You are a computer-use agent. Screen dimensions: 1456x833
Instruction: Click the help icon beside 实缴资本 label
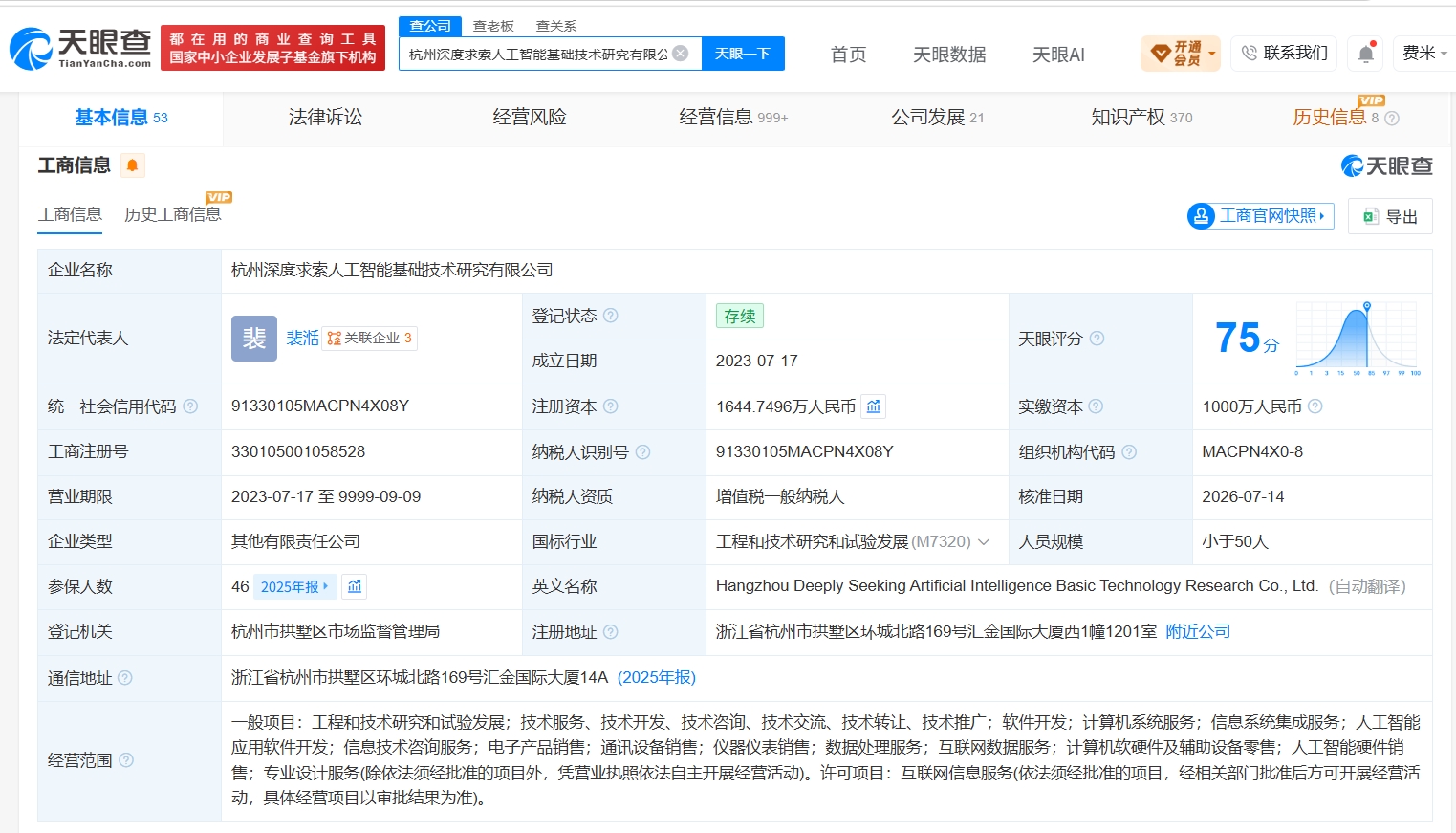click(x=1097, y=406)
